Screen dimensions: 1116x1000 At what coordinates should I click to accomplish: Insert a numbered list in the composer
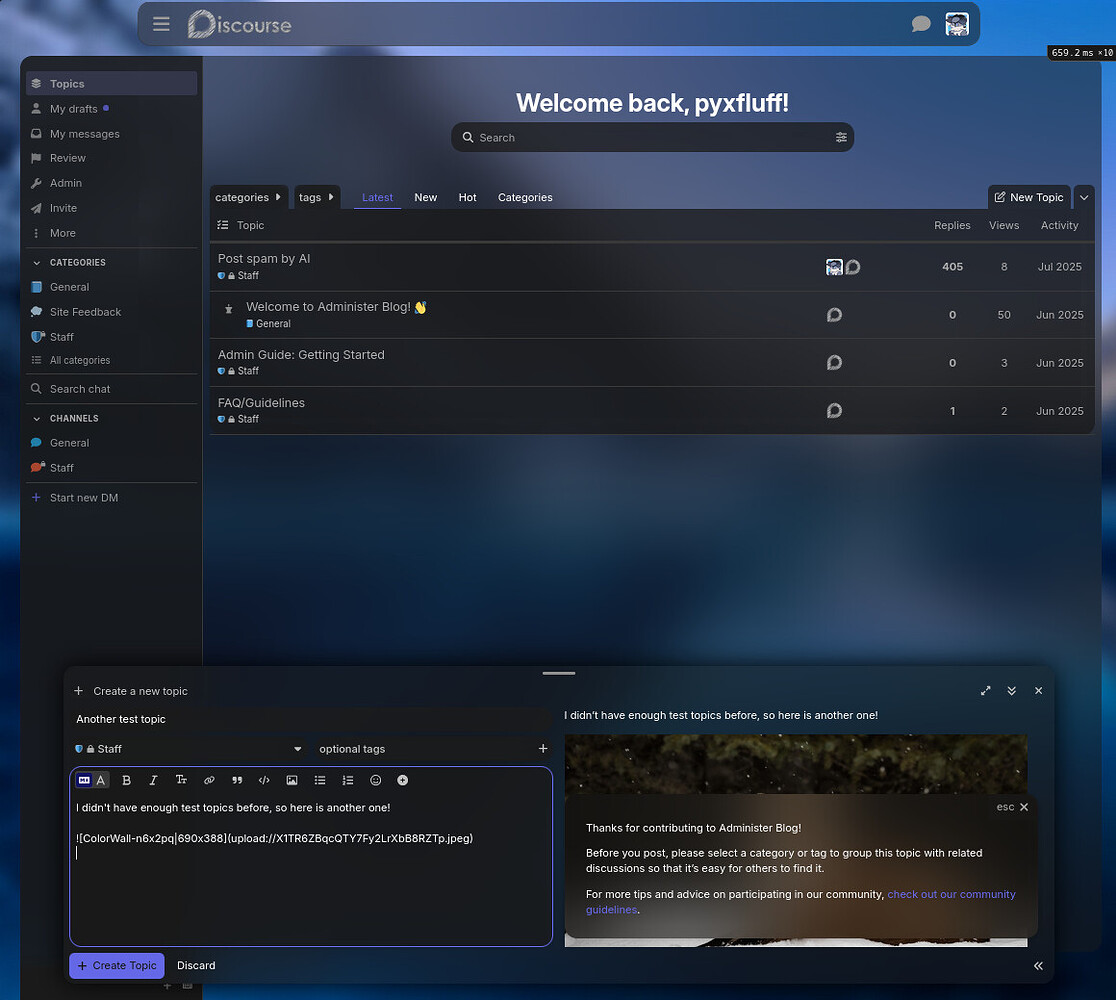tap(348, 780)
